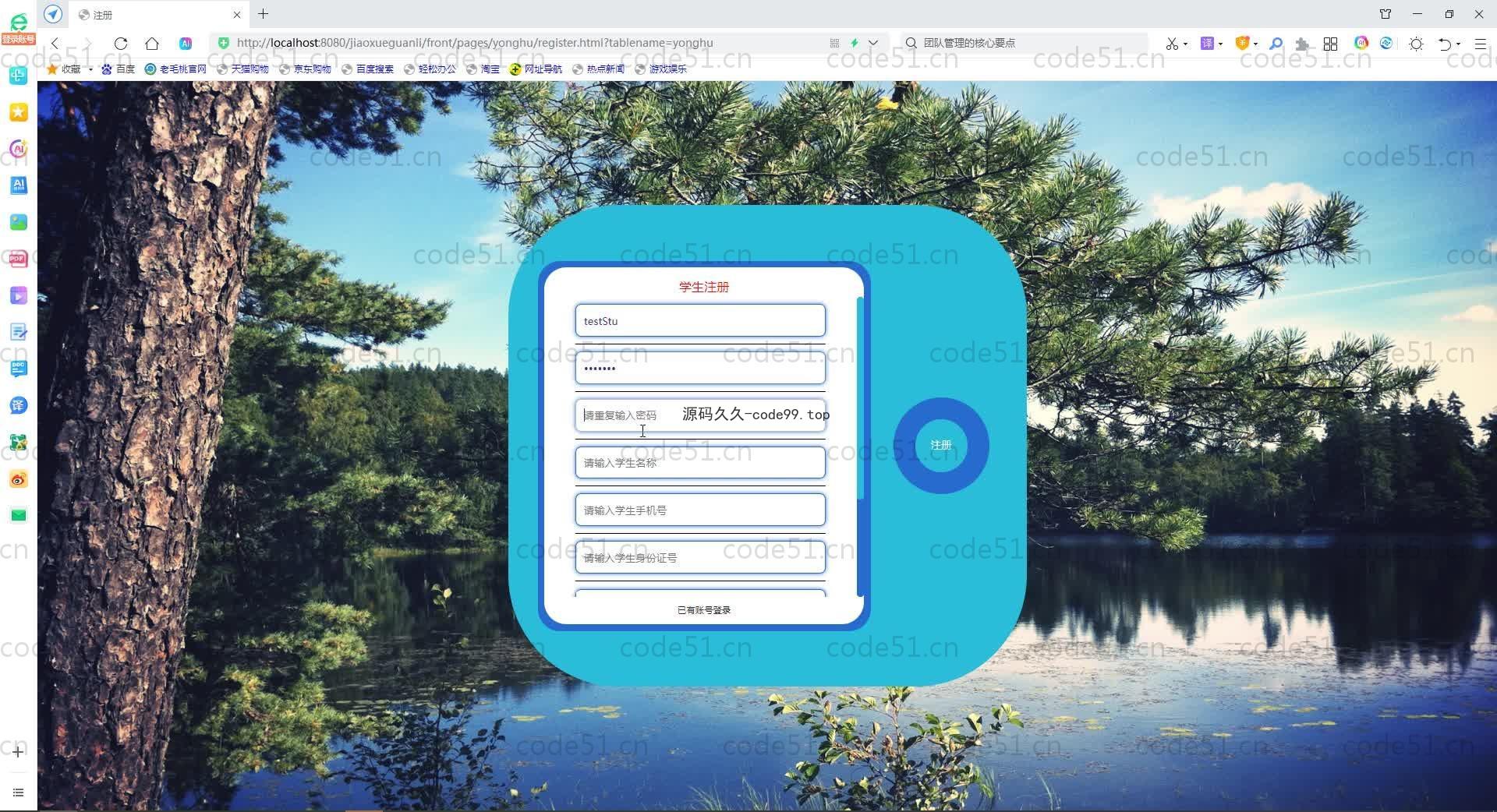Open the browser home page icon
Screen dimensions: 1497x812
coord(152,43)
